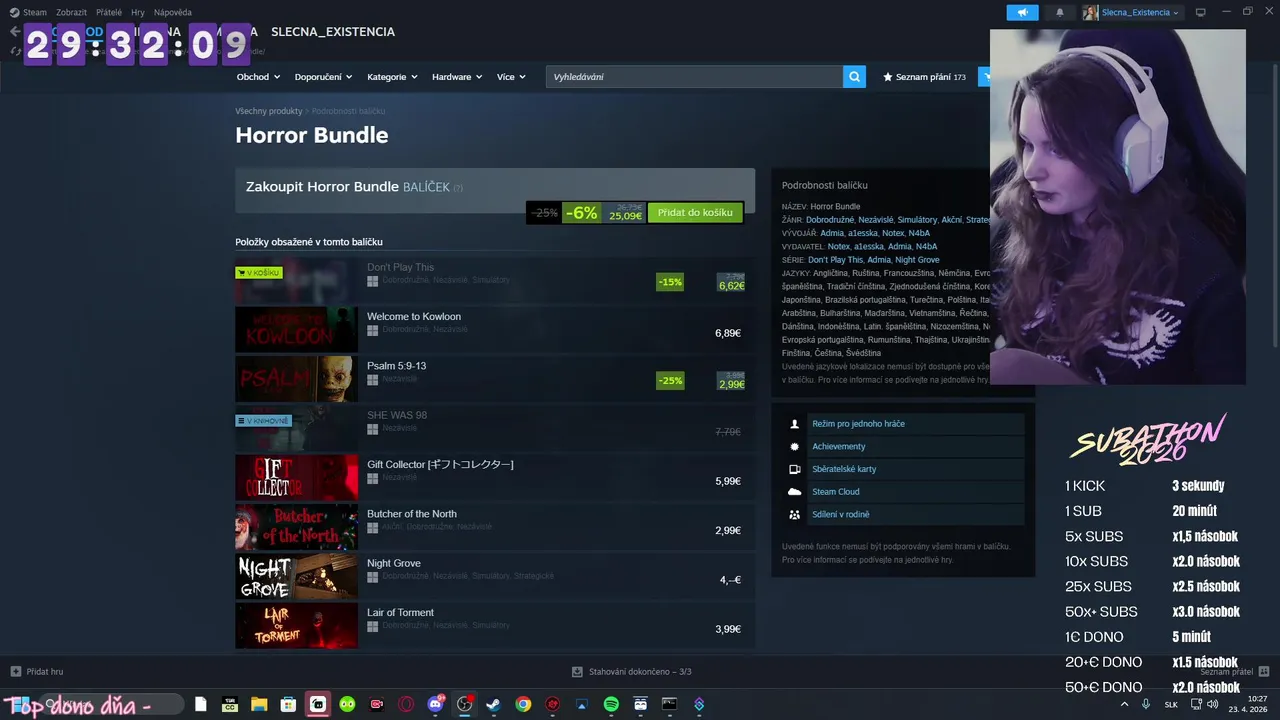1280x720 pixels.
Task: Click developer link Admia
Action: [832, 233]
